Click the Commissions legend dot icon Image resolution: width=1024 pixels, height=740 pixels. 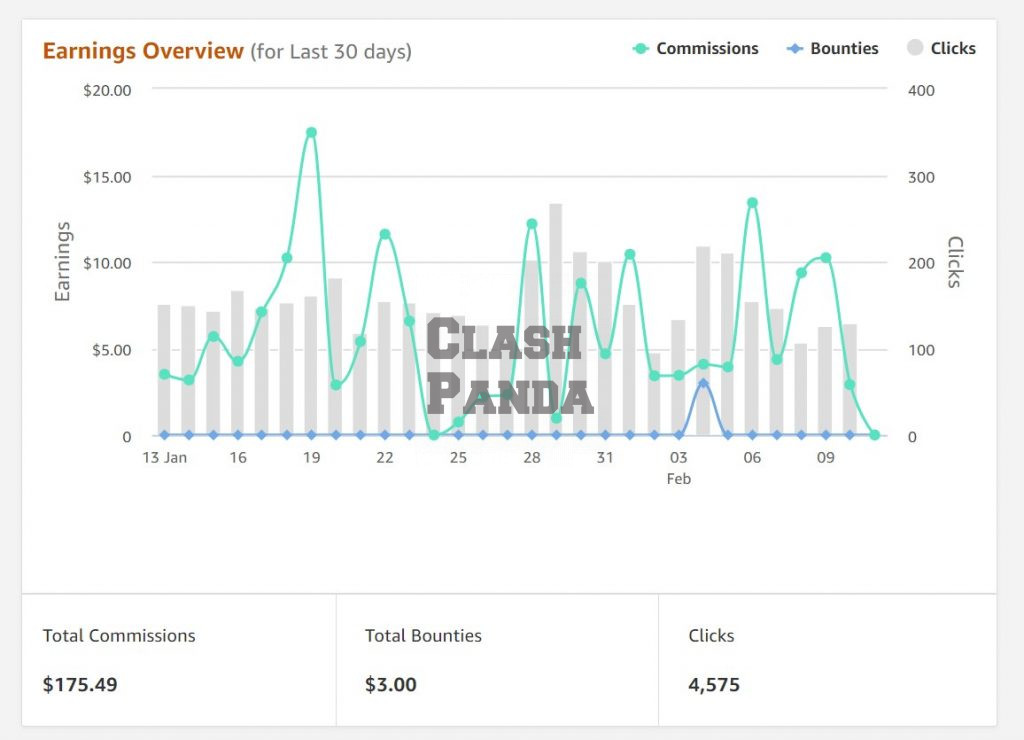coord(640,47)
